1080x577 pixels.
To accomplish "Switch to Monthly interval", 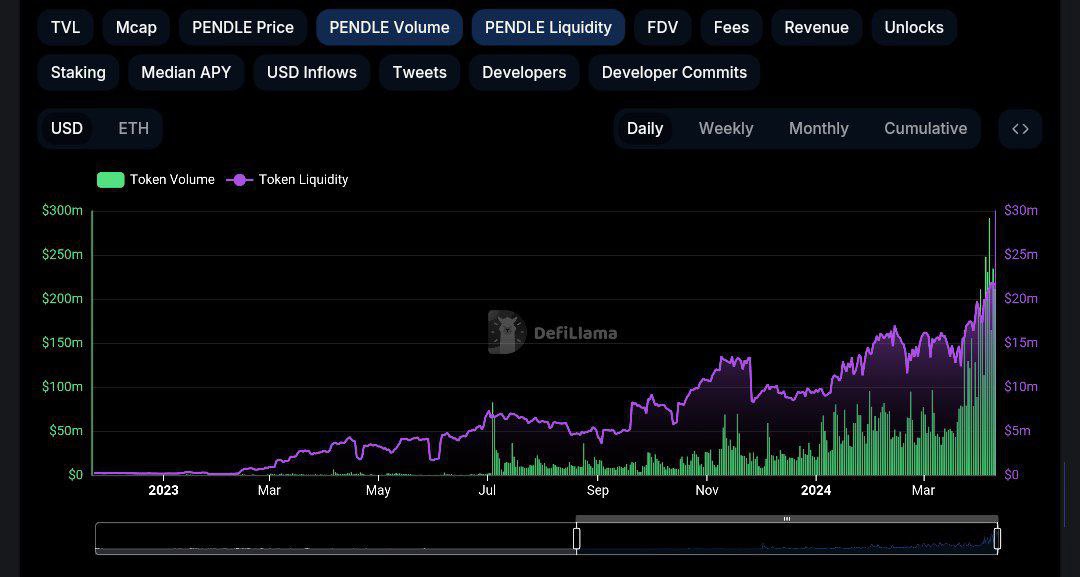I will [818, 129].
